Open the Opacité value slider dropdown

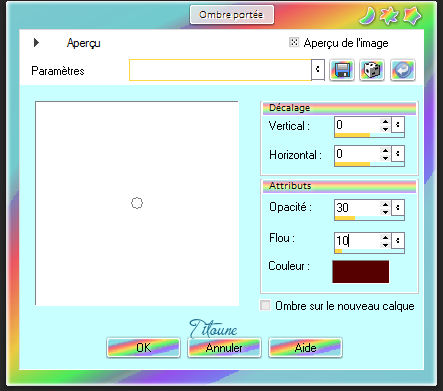tap(398, 208)
